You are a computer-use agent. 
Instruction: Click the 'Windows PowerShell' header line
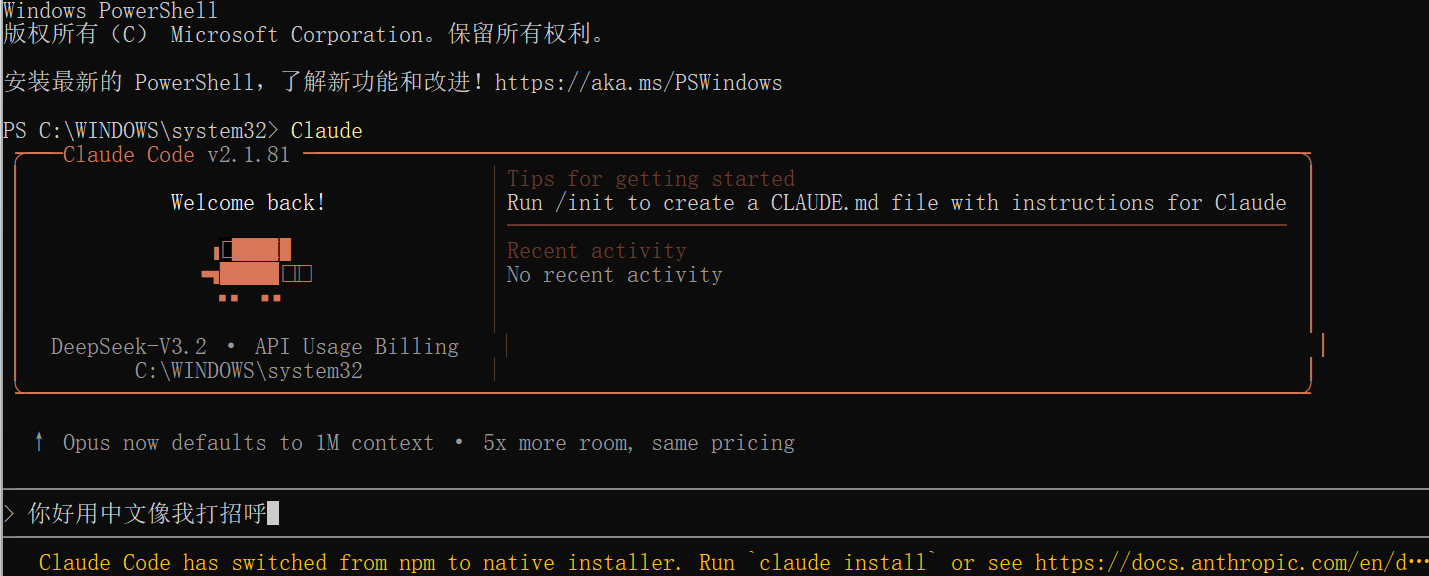coord(111,11)
